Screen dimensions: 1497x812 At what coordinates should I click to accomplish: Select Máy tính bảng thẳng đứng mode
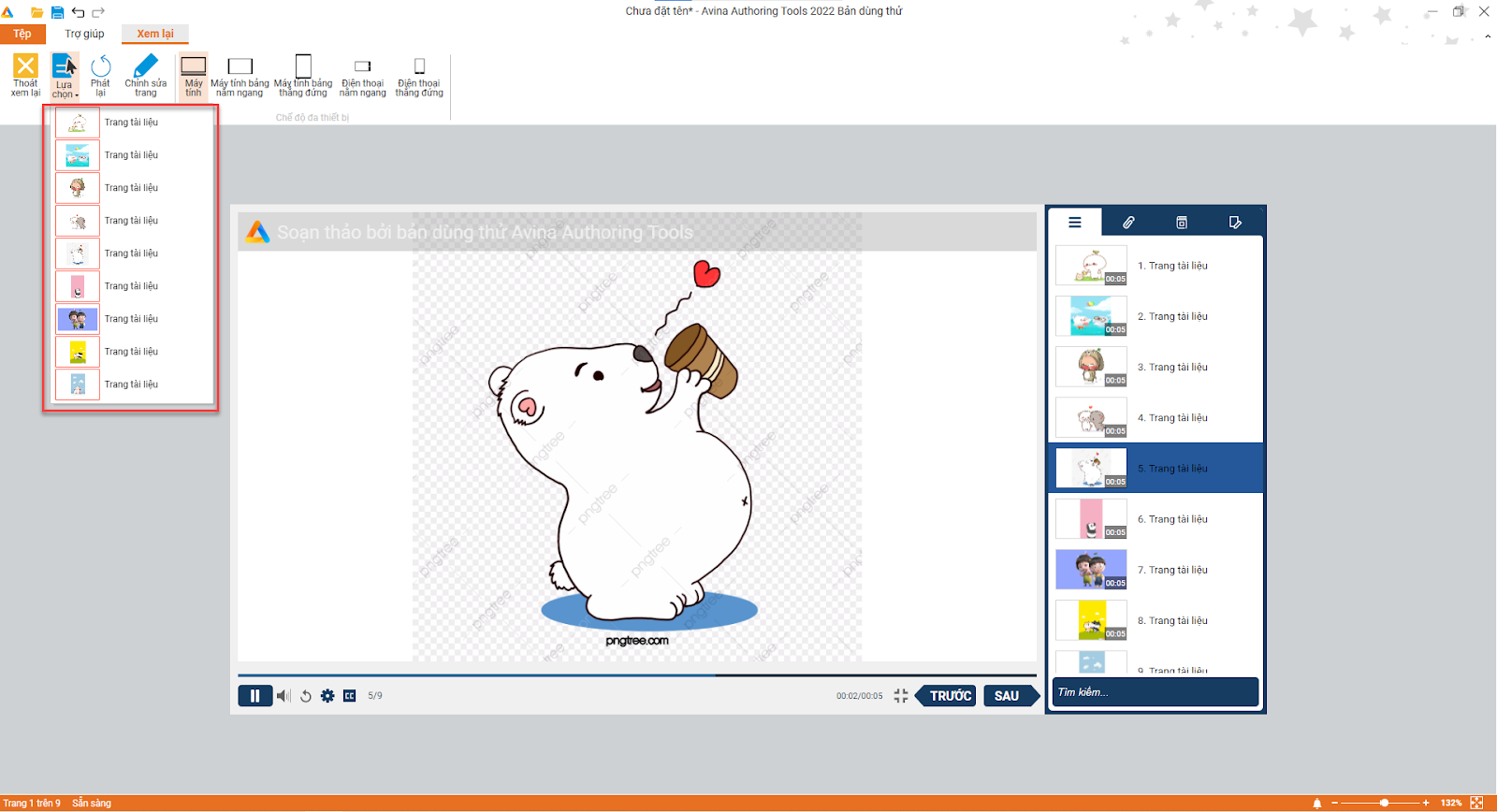tap(303, 76)
